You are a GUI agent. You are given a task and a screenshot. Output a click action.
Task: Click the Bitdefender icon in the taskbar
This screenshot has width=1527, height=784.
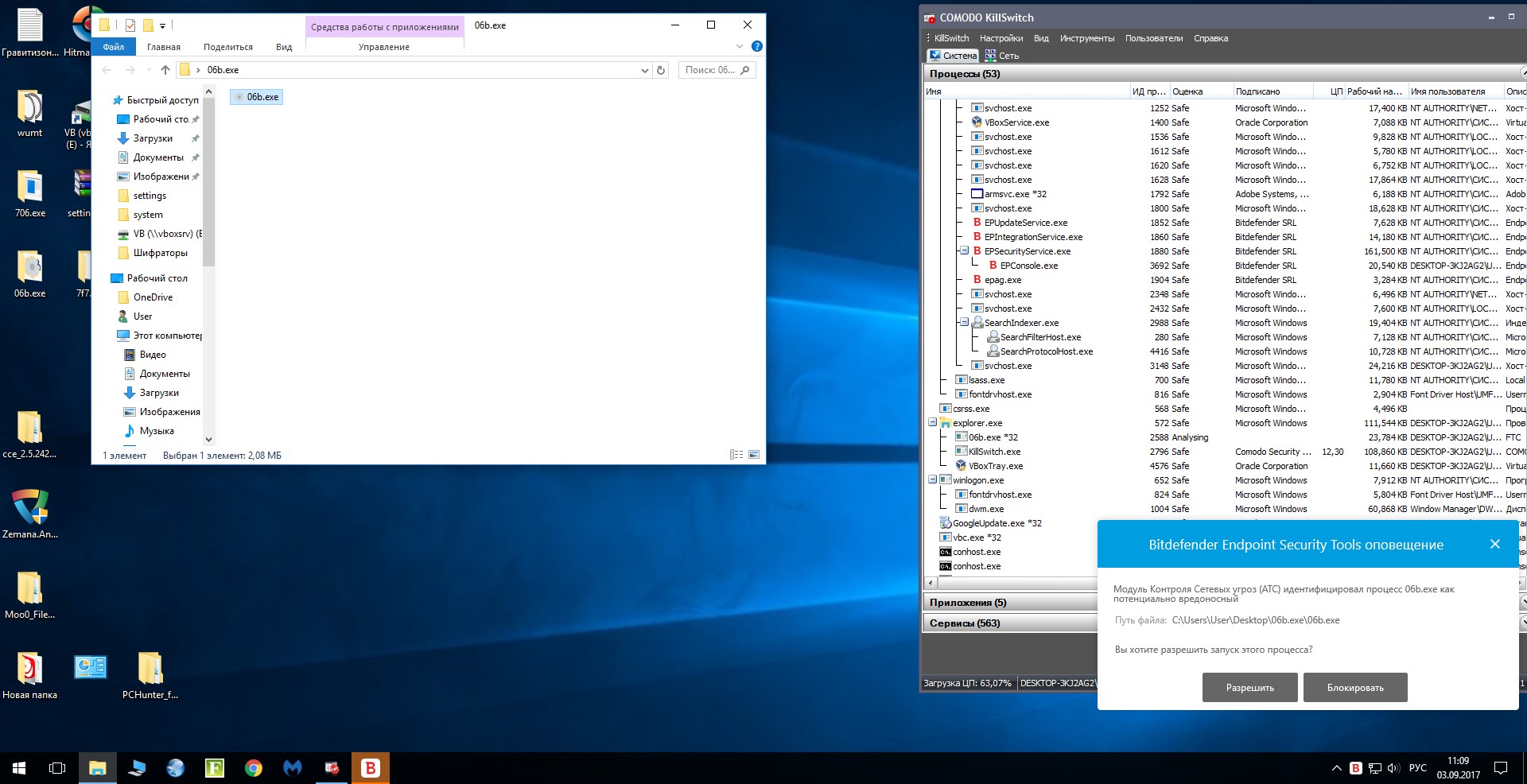370,768
